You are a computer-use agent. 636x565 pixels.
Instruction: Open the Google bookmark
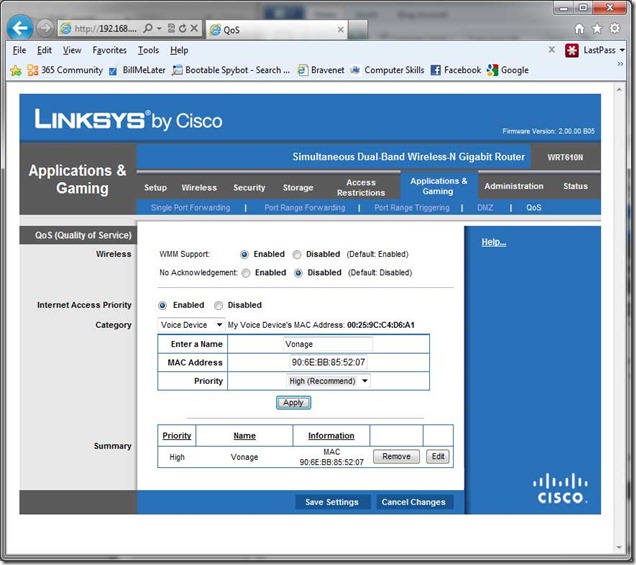tap(508, 70)
